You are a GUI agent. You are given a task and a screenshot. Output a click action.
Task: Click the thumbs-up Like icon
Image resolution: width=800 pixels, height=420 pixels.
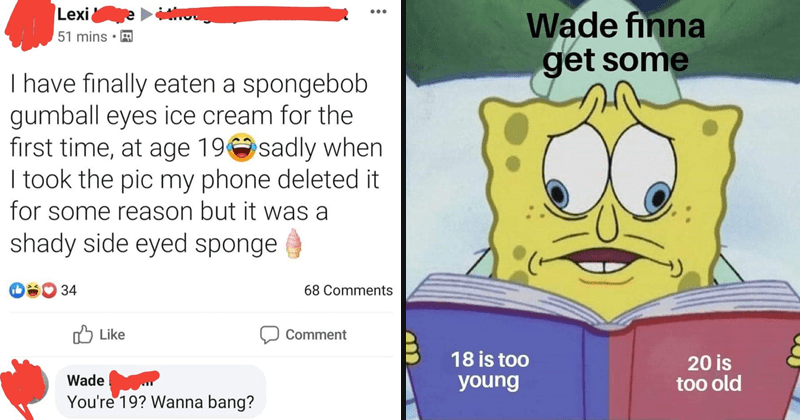(x=83, y=334)
